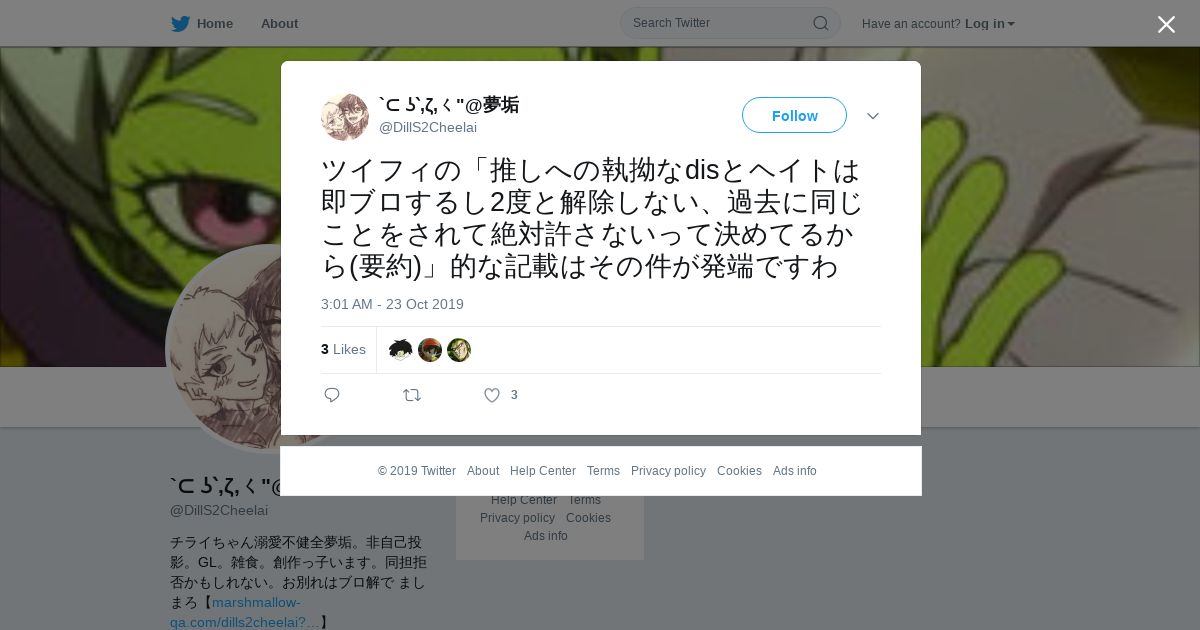Screen dimensions: 1200x630
Task: Open third liker's avatar
Action: pos(459,350)
